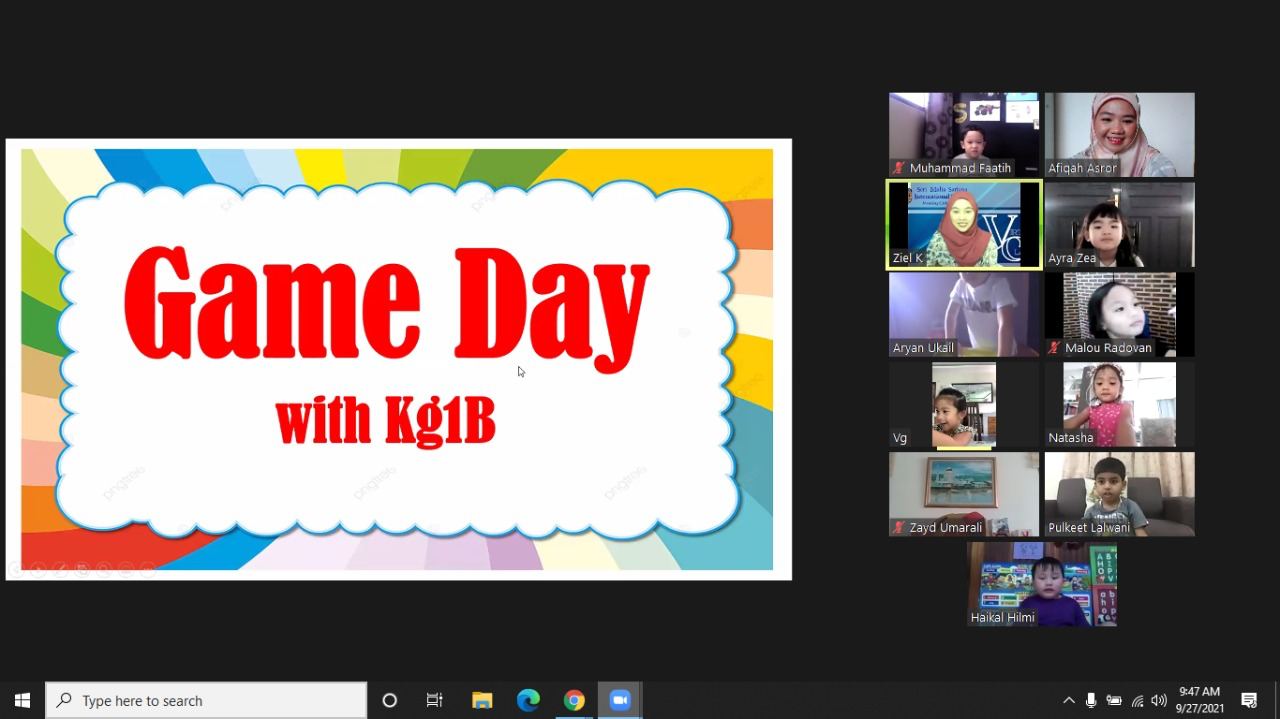Launch File Explorer from the taskbar
Viewport: 1280px width, 719px height.
(x=482, y=700)
